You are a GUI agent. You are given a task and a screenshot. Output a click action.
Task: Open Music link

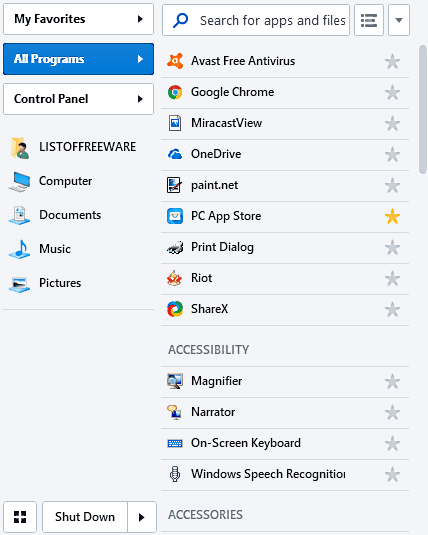[55, 249]
